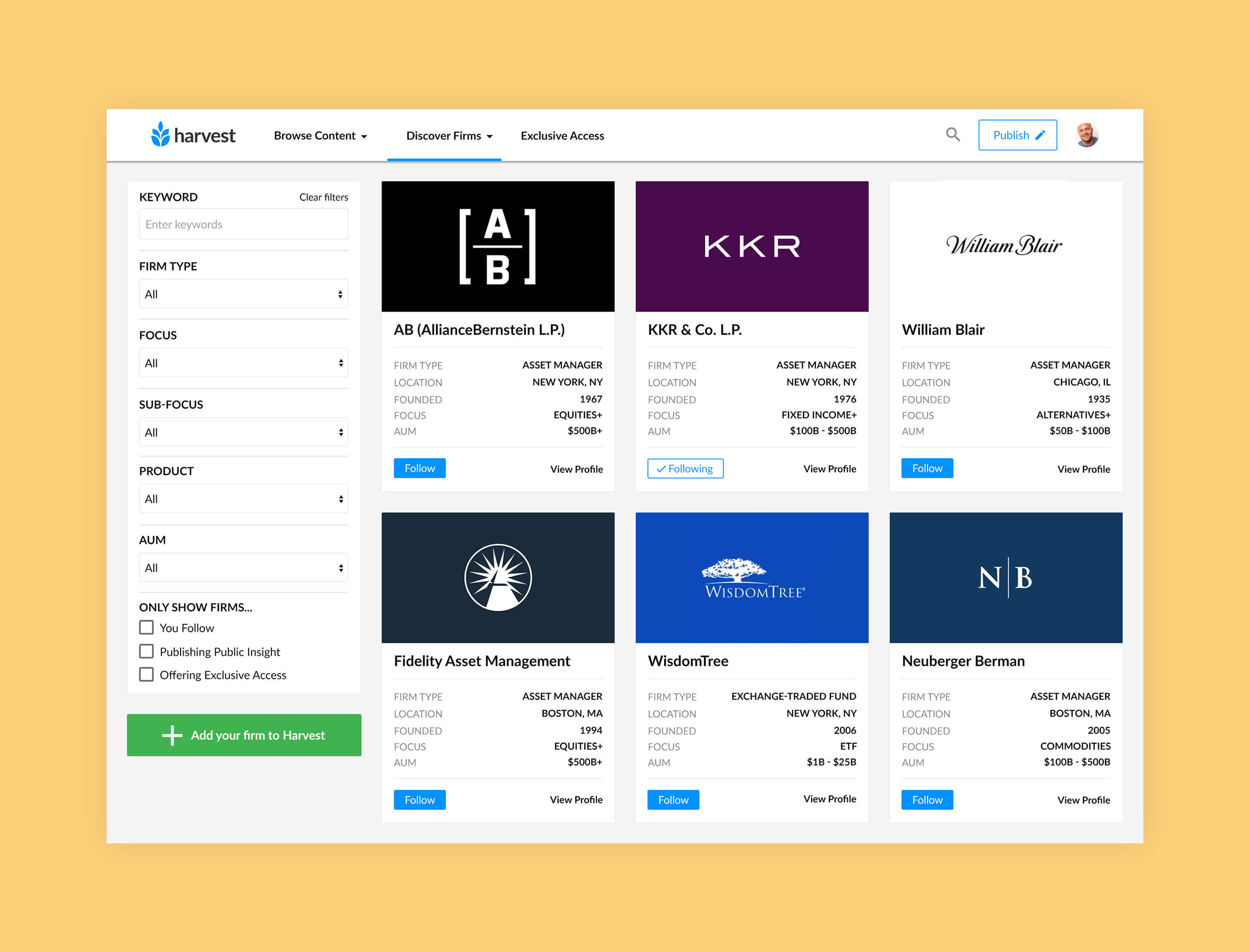Enable Offering Exclusive Access filter

pyautogui.click(x=146, y=674)
